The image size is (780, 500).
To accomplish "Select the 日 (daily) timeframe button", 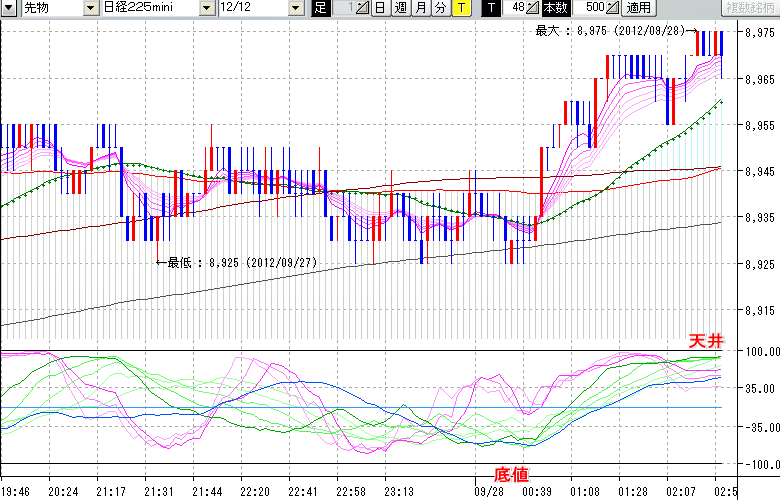I will pos(382,8).
